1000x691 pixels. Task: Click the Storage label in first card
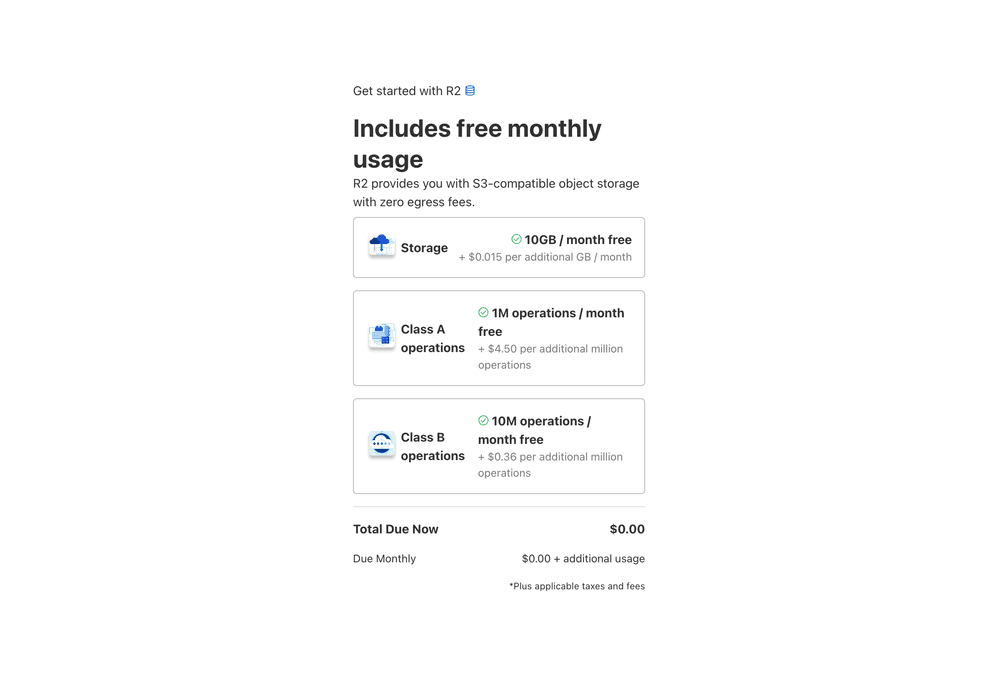coord(424,248)
